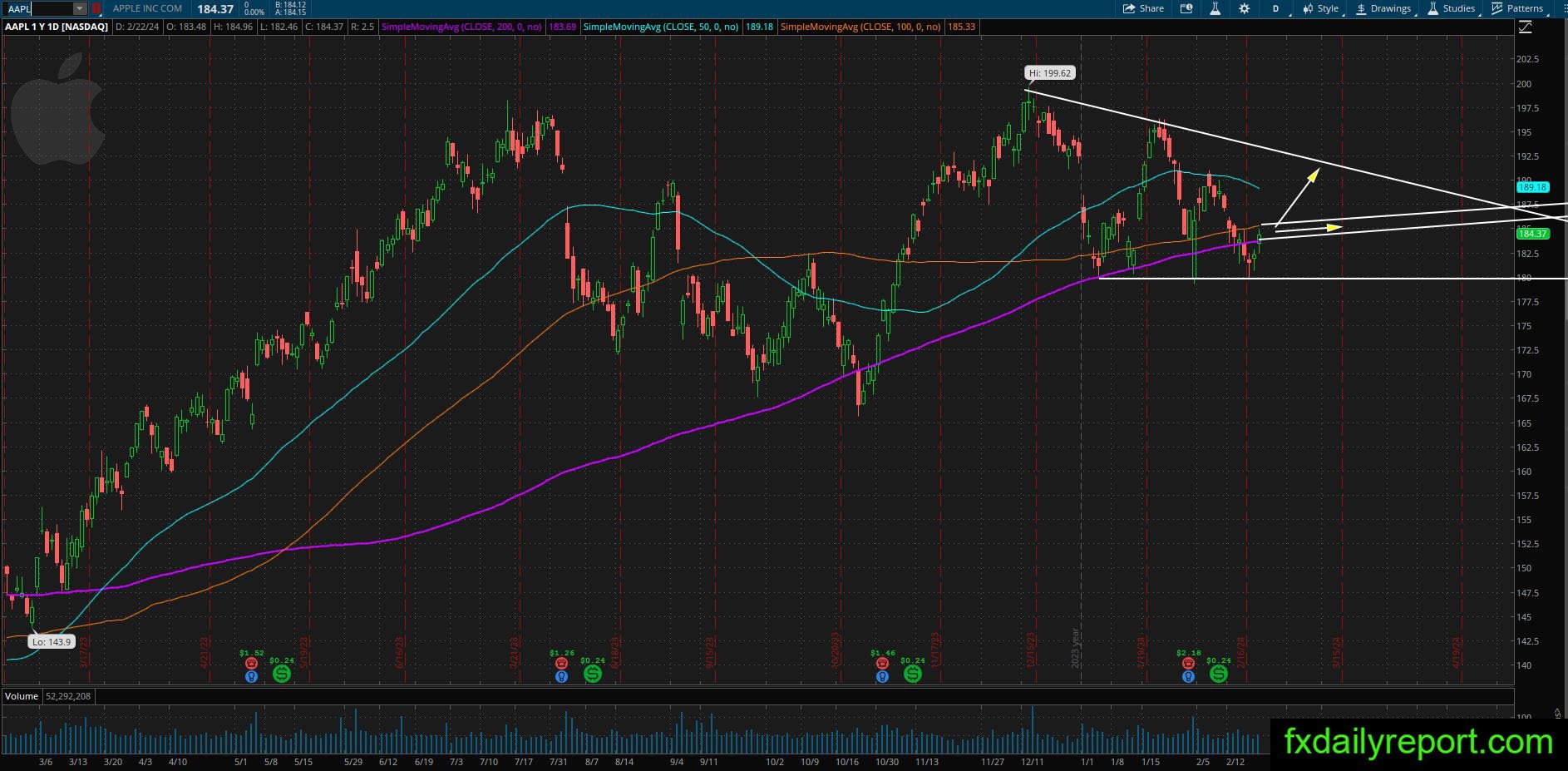Screen dimensions: 1568x771
Task: Click the blue bulb icon under $2.18
Action: pyautogui.click(x=1188, y=676)
